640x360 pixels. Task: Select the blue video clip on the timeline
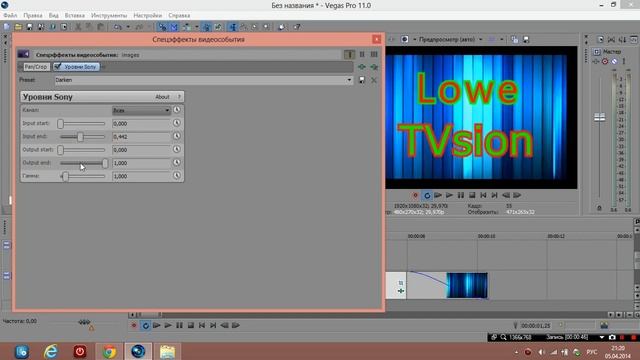467,285
